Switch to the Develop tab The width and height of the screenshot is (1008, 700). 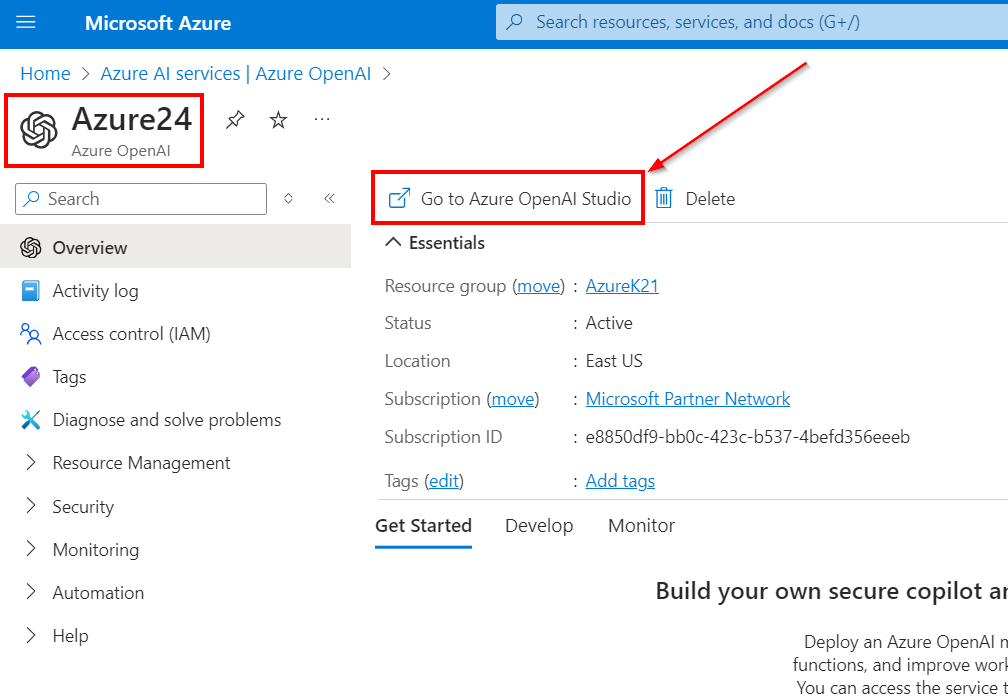(x=539, y=526)
